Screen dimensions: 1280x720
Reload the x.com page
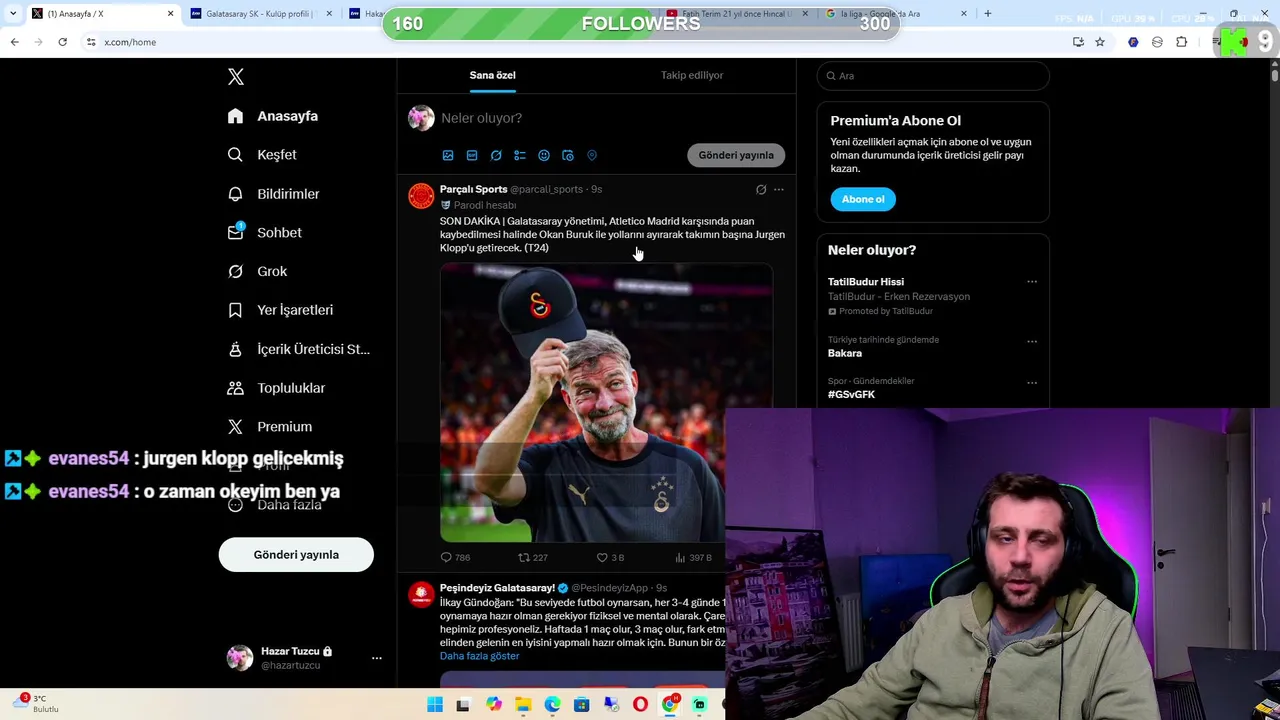coord(62,42)
